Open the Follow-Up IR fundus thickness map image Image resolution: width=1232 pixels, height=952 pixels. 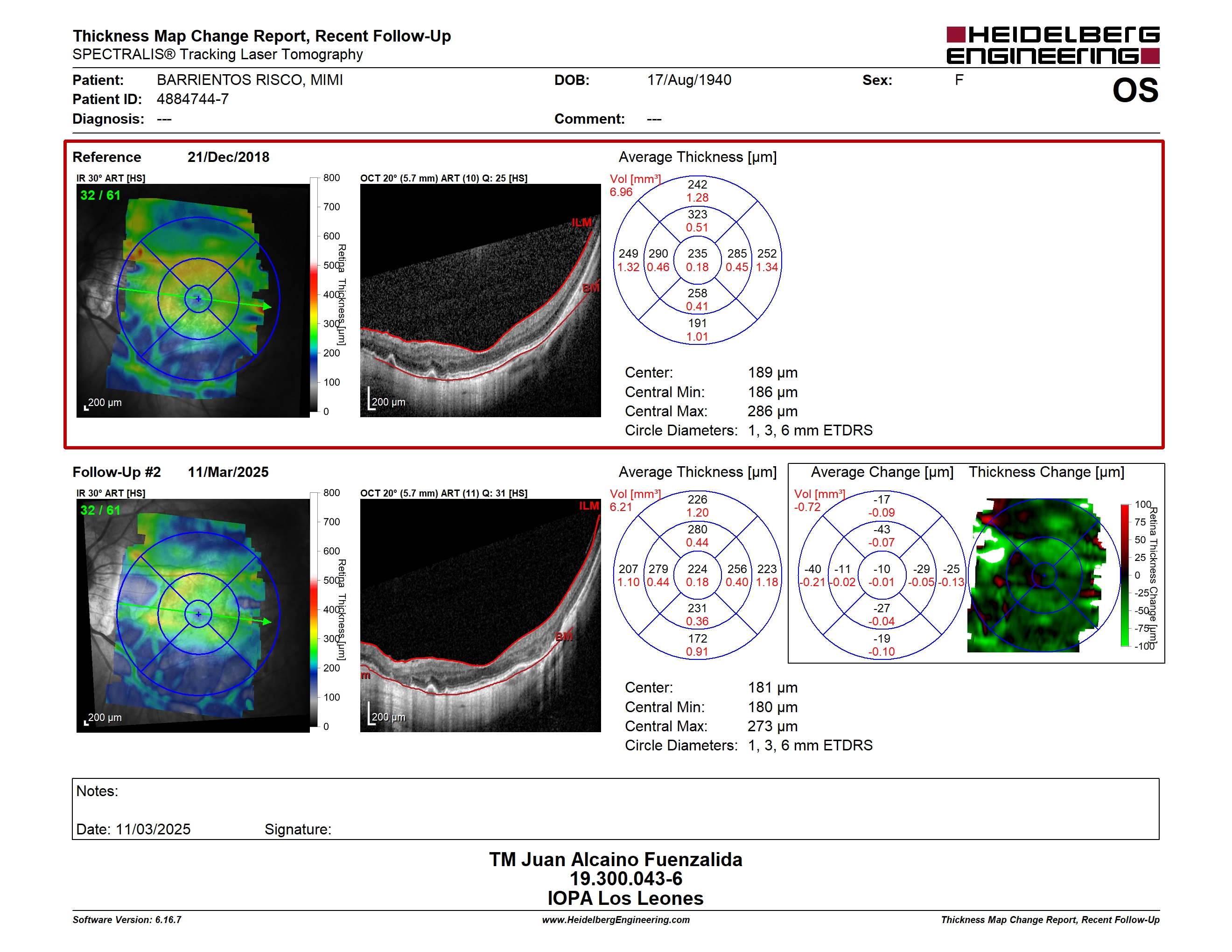pos(193,616)
